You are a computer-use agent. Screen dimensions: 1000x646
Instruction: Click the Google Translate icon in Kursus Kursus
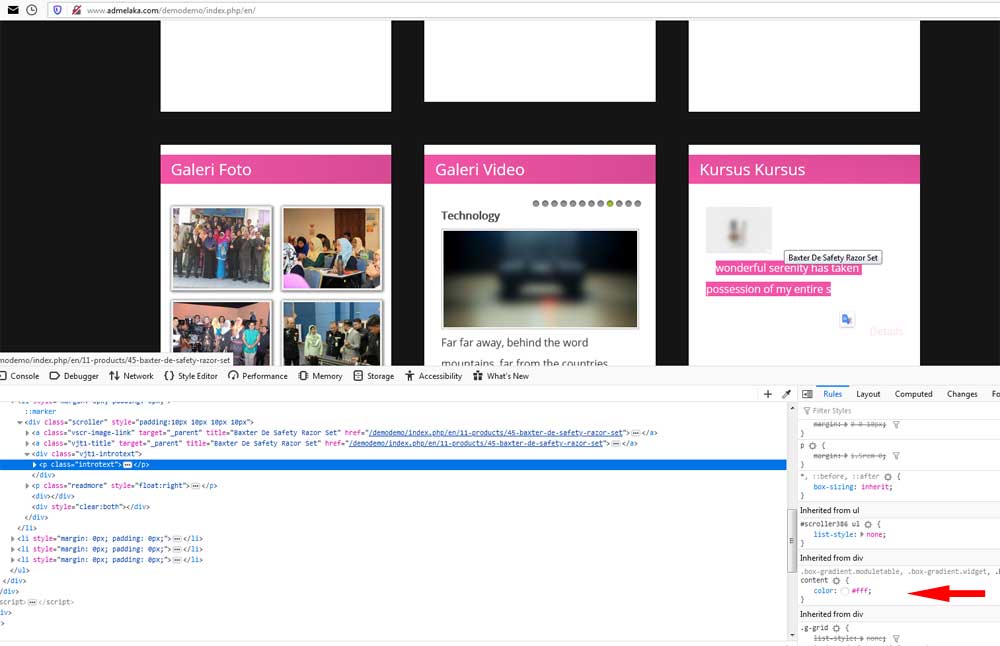[x=846, y=319]
